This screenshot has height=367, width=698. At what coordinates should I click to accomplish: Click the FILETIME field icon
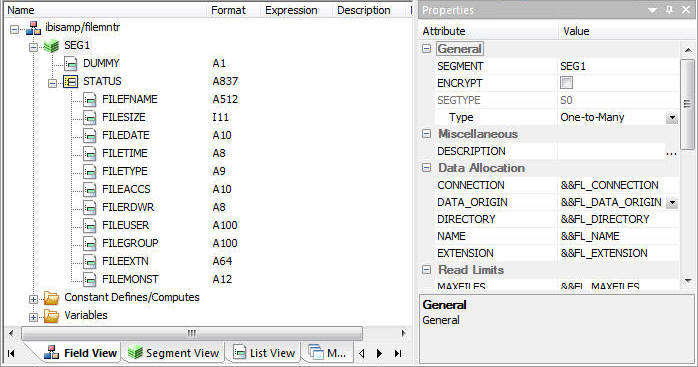point(89,154)
